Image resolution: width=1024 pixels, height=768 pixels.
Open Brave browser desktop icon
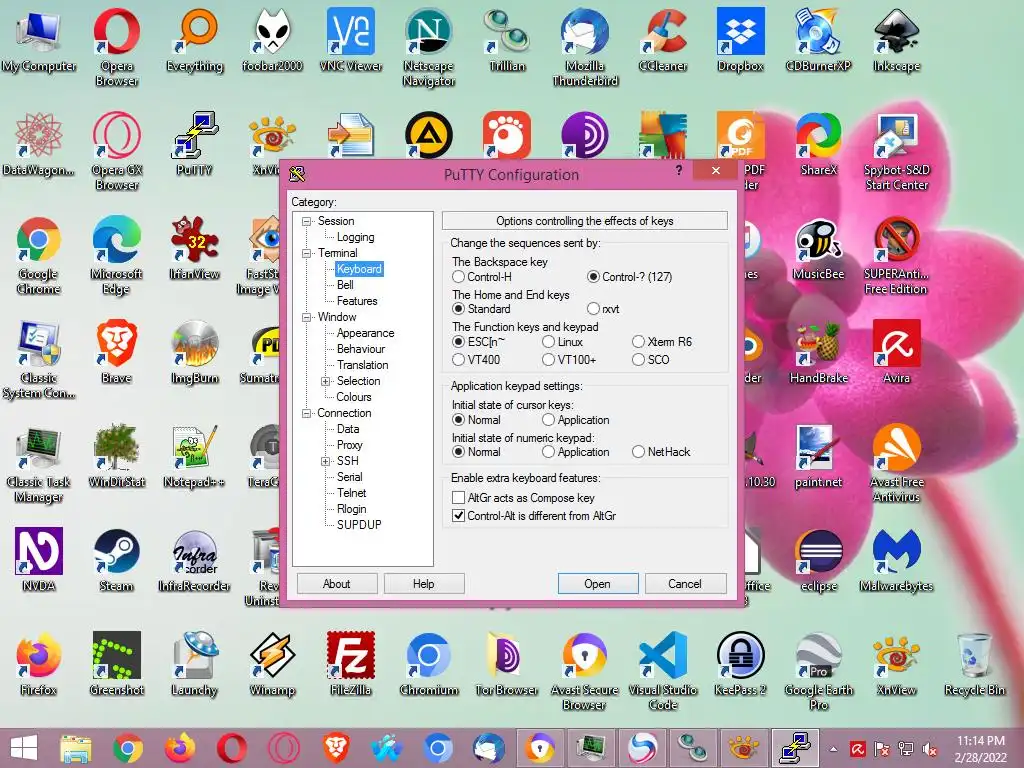[116, 352]
